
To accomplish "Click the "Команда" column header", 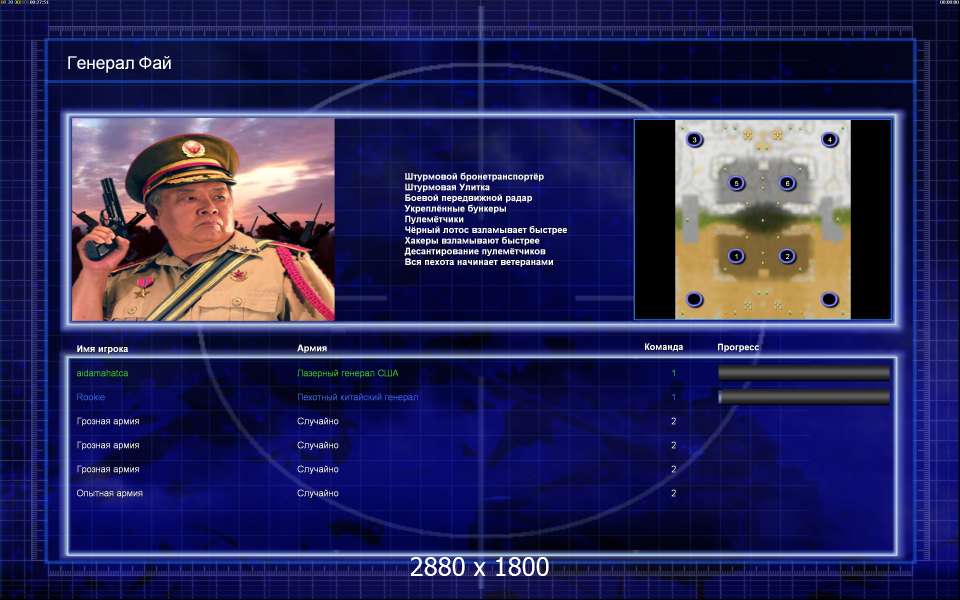I will (664, 347).
